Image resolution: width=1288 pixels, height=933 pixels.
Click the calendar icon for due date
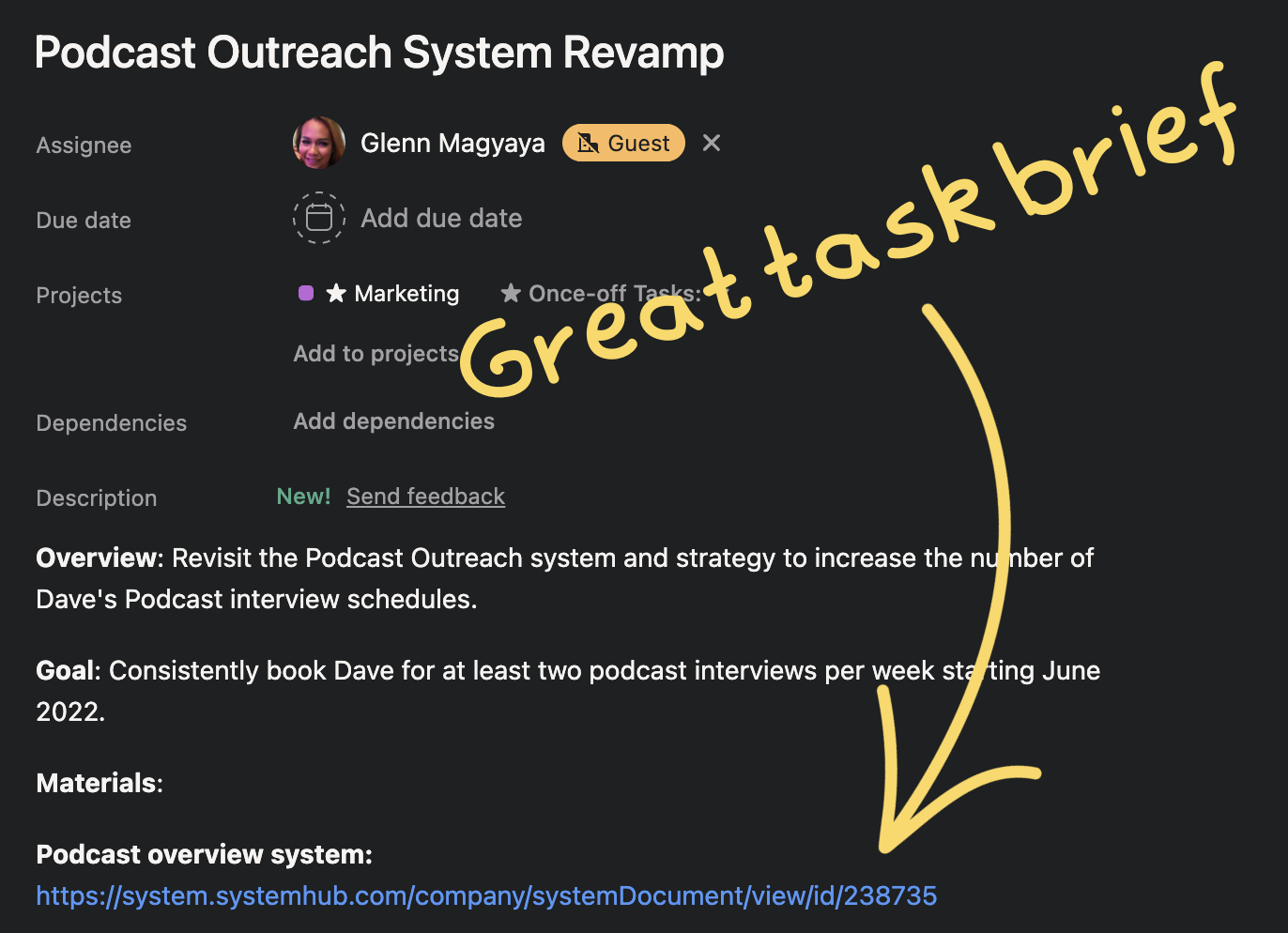click(319, 218)
